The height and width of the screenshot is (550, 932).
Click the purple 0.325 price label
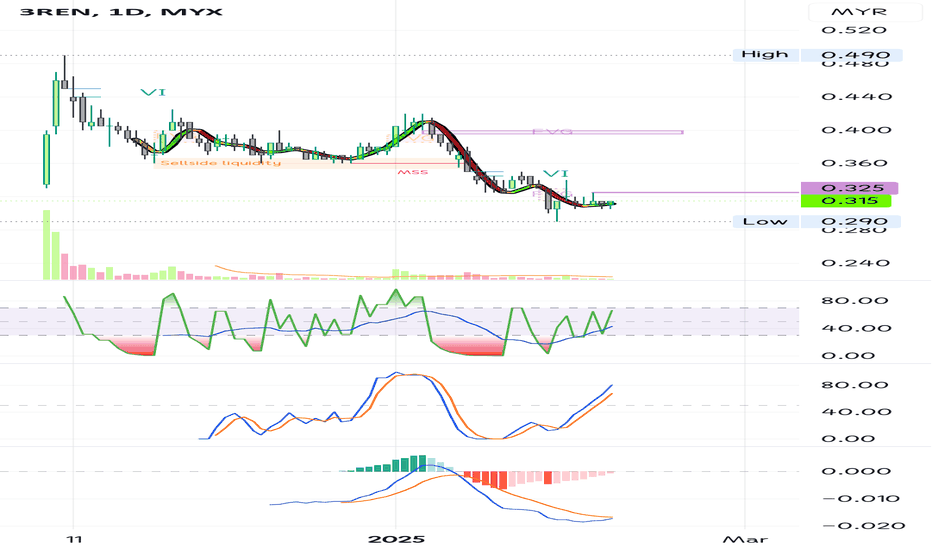pyautogui.click(x=850, y=188)
